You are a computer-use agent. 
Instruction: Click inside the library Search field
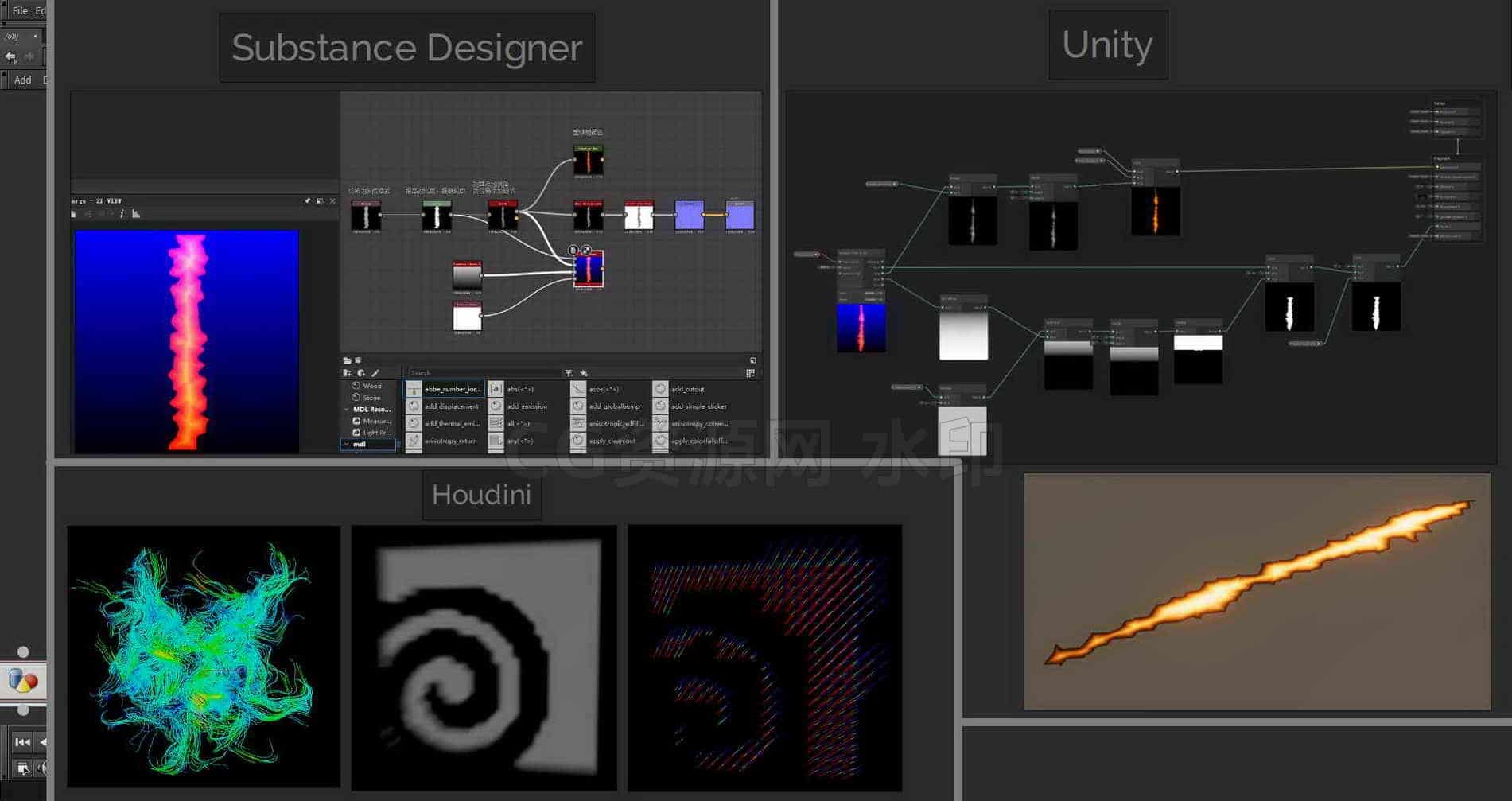tap(484, 372)
